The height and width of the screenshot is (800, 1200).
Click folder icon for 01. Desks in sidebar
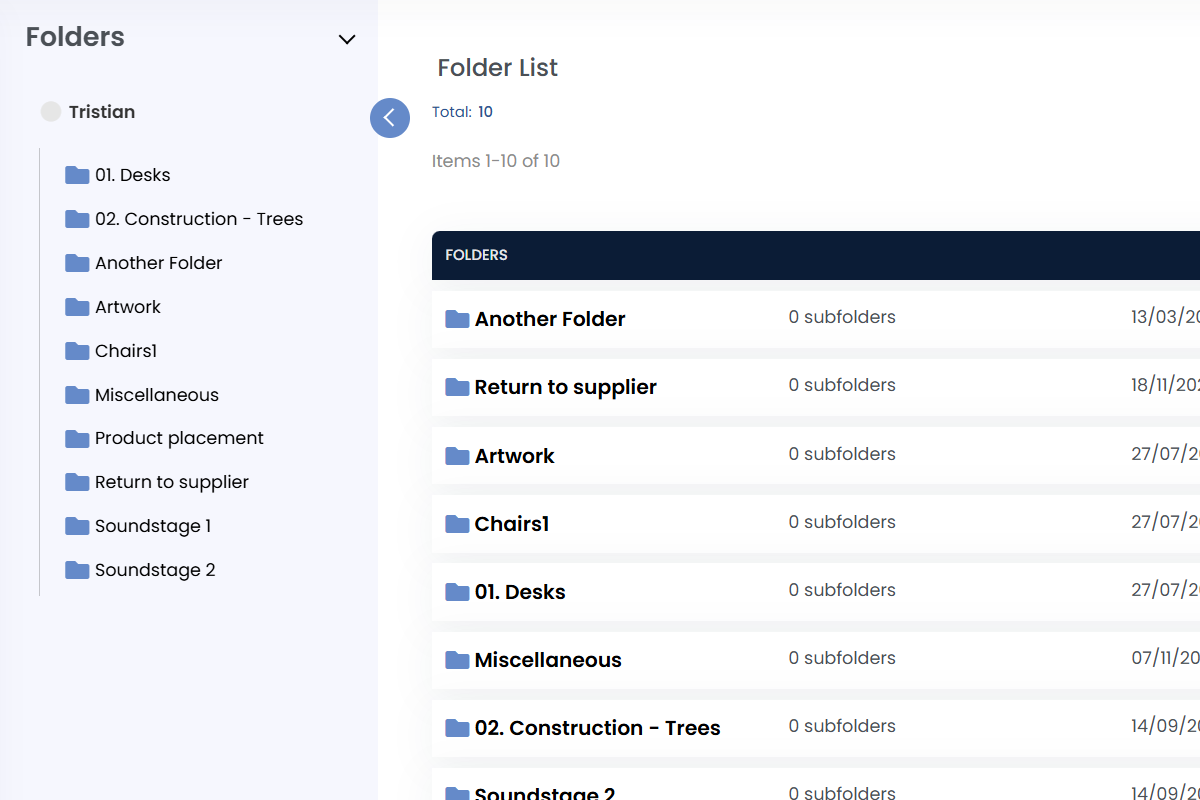click(x=77, y=175)
